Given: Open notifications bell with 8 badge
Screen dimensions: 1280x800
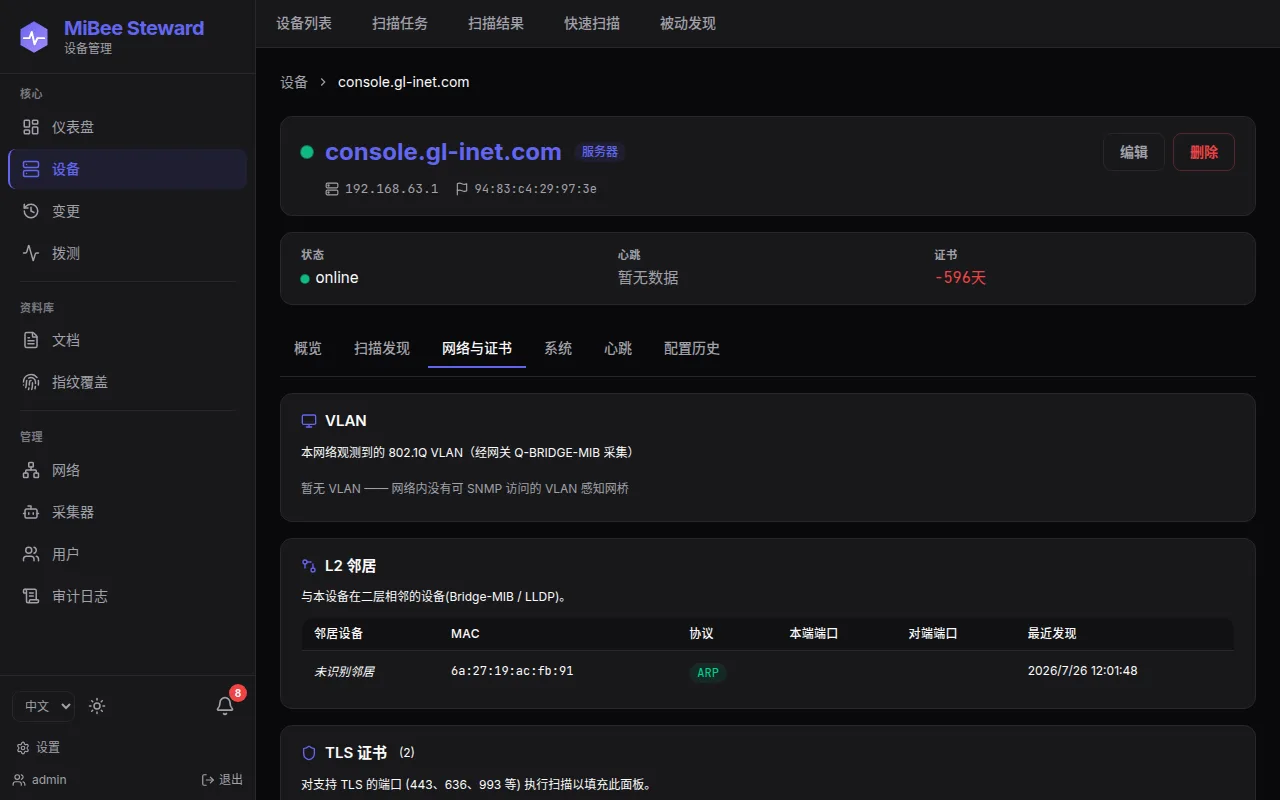Looking at the screenshot, I should tap(225, 705).
